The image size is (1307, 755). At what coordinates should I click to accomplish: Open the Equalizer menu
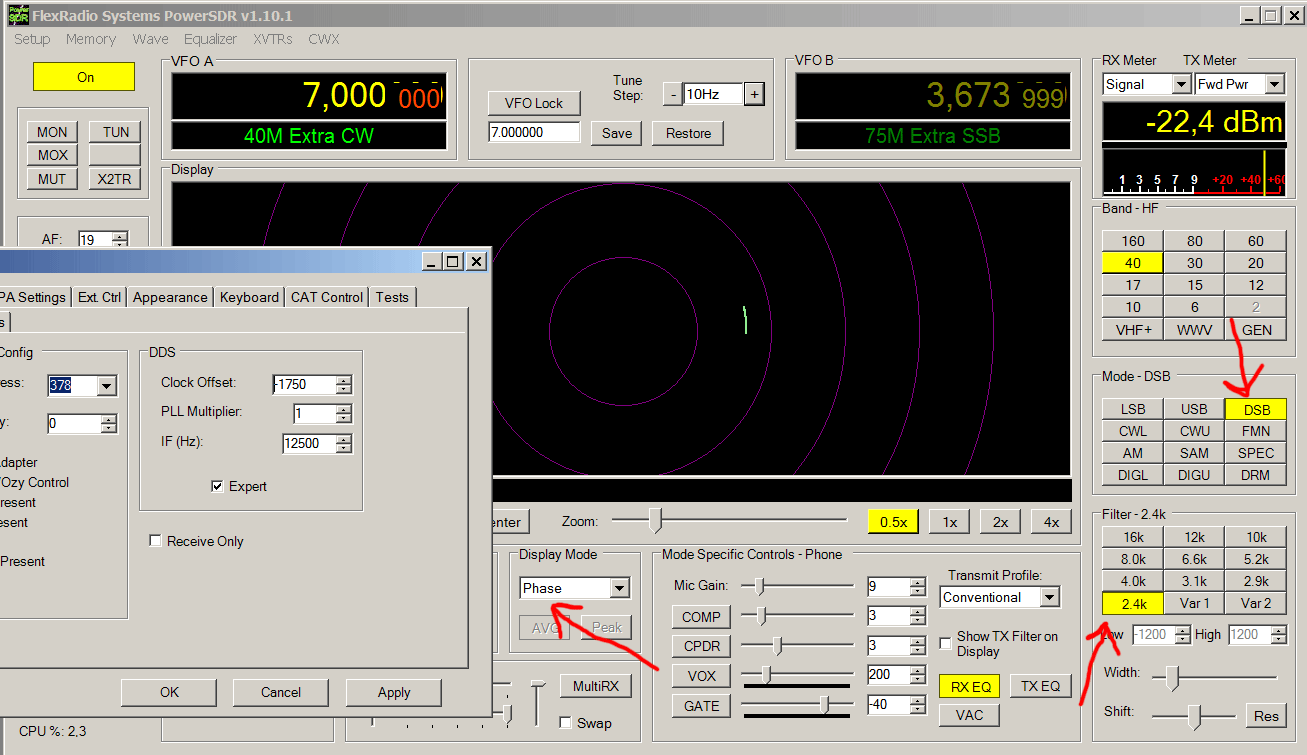coord(210,39)
